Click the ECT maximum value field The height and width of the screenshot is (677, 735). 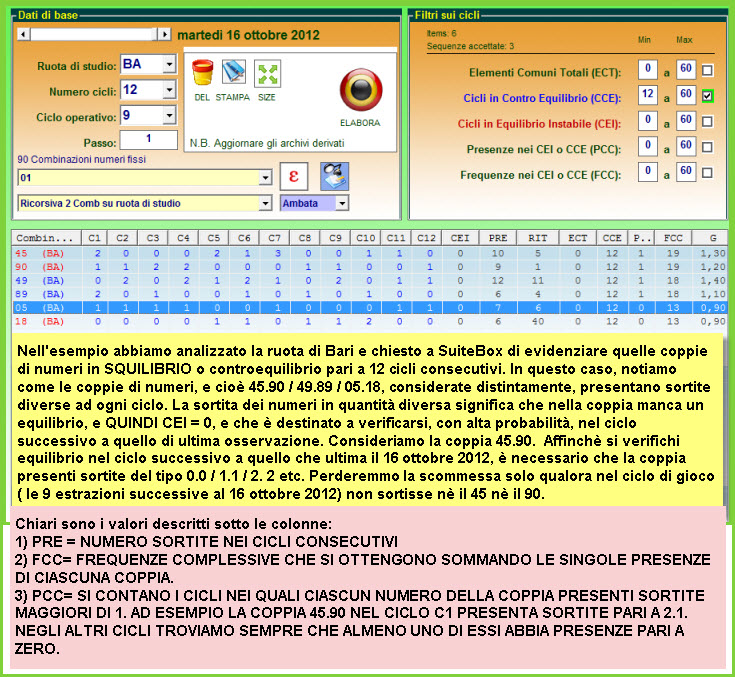click(686, 69)
